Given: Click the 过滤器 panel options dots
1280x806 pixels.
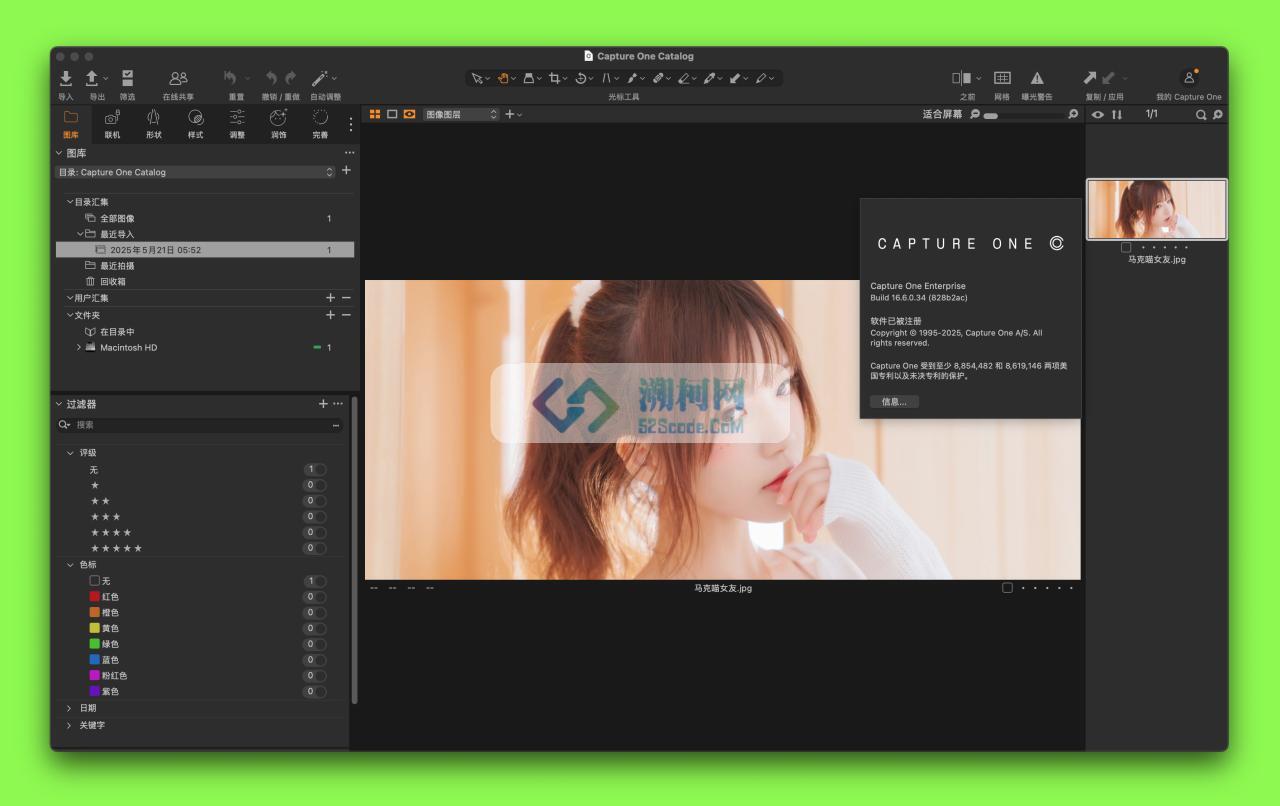Looking at the screenshot, I should 338,404.
